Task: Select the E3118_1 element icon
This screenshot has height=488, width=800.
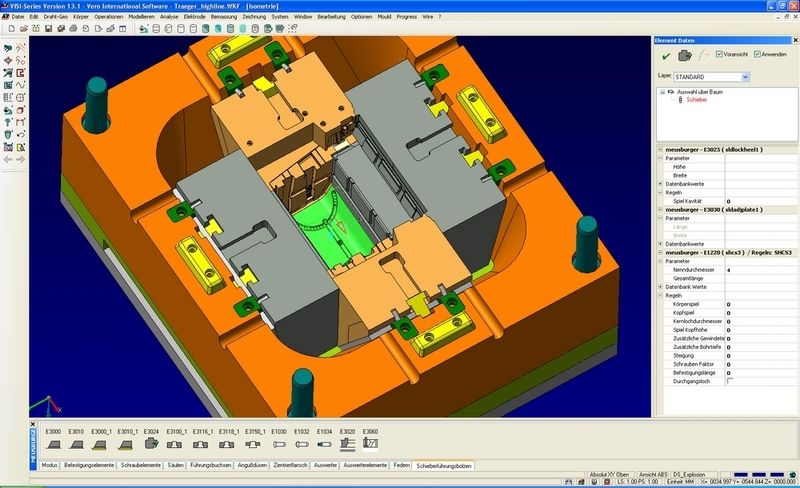Action: (227, 445)
